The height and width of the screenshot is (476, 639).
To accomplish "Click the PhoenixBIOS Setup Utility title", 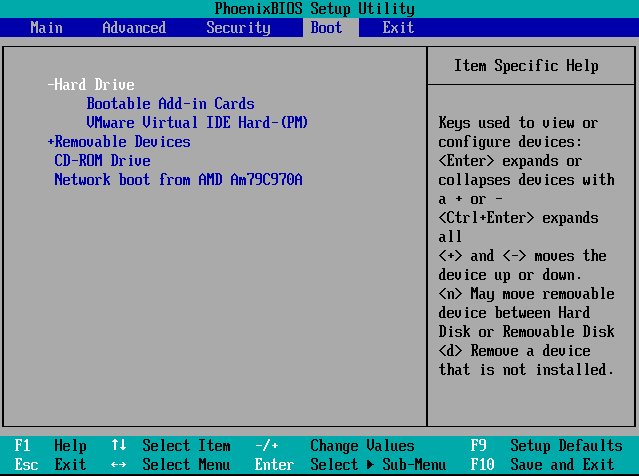I will point(315,9).
